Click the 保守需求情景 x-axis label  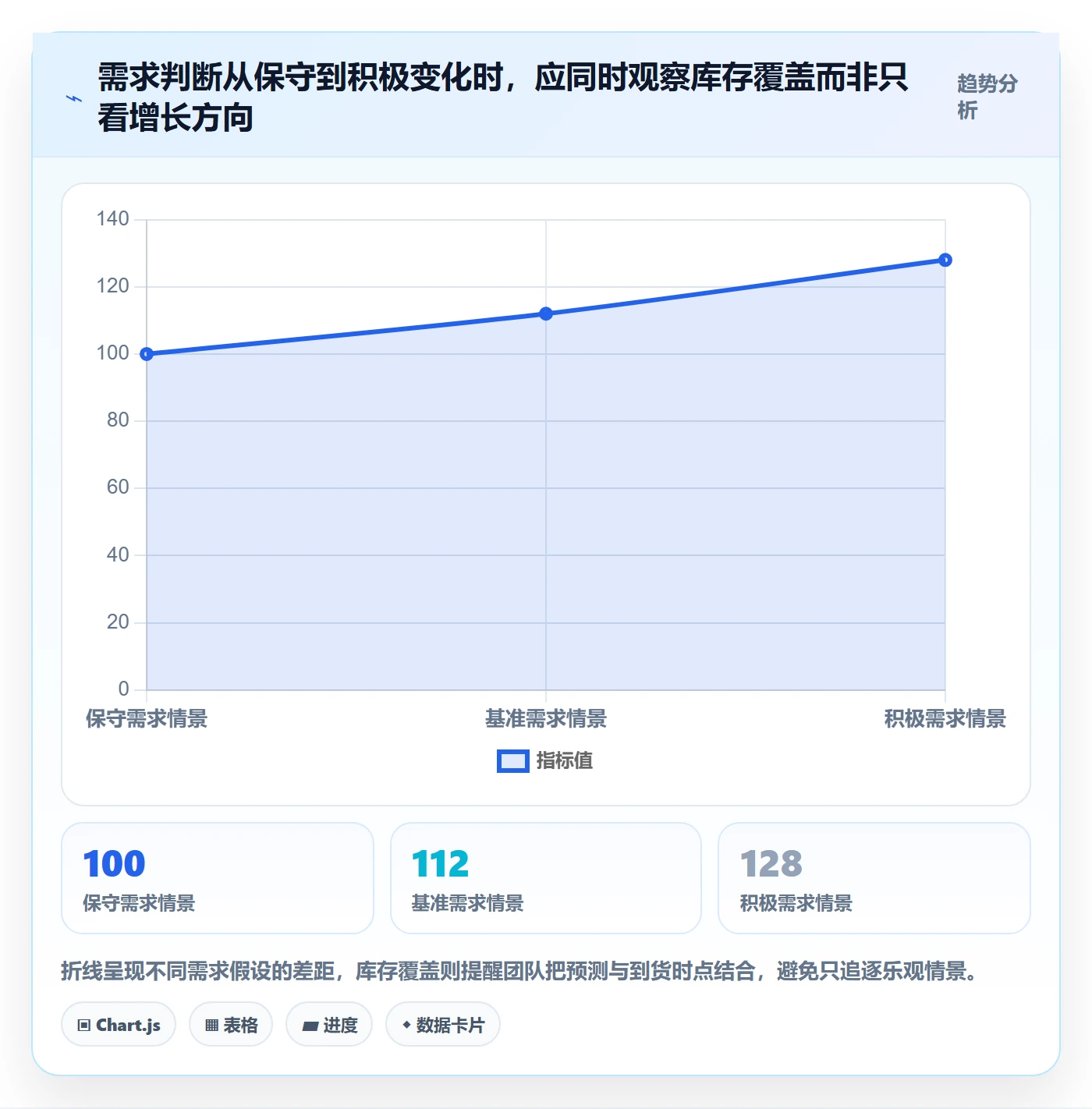coord(147,718)
